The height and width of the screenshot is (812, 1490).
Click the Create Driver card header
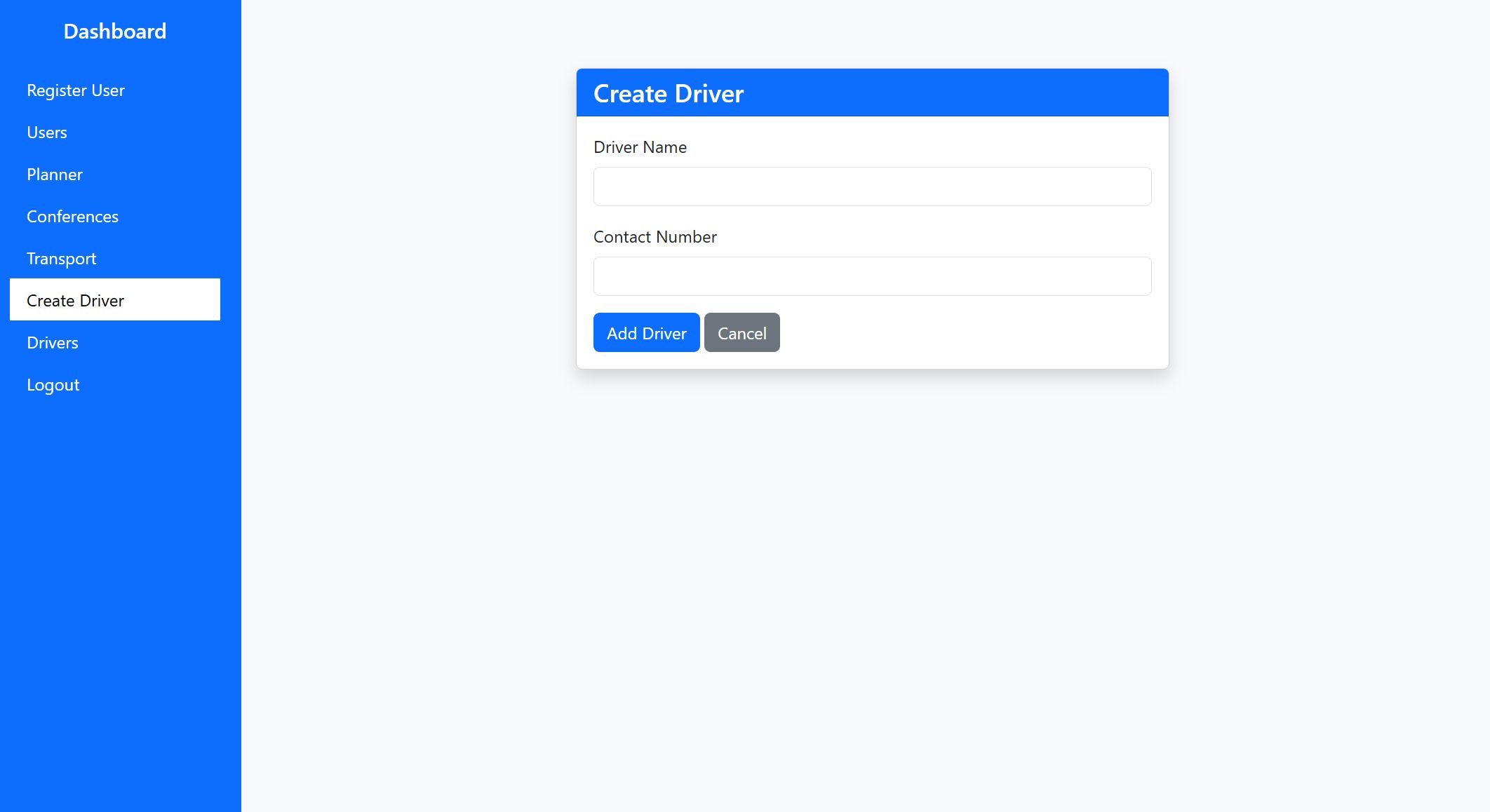(x=872, y=93)
